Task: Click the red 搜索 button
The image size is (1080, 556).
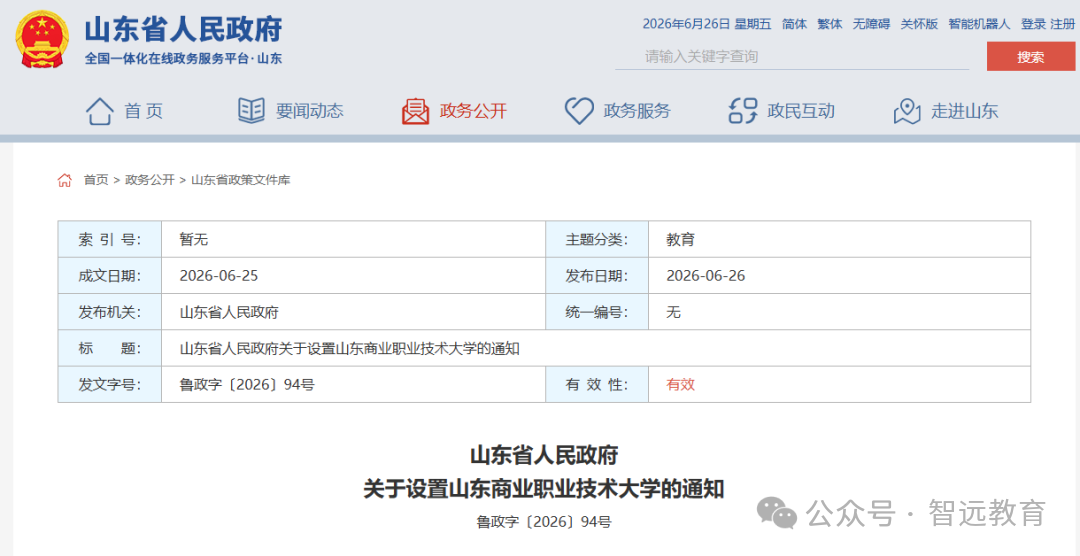Action: 1030,56
